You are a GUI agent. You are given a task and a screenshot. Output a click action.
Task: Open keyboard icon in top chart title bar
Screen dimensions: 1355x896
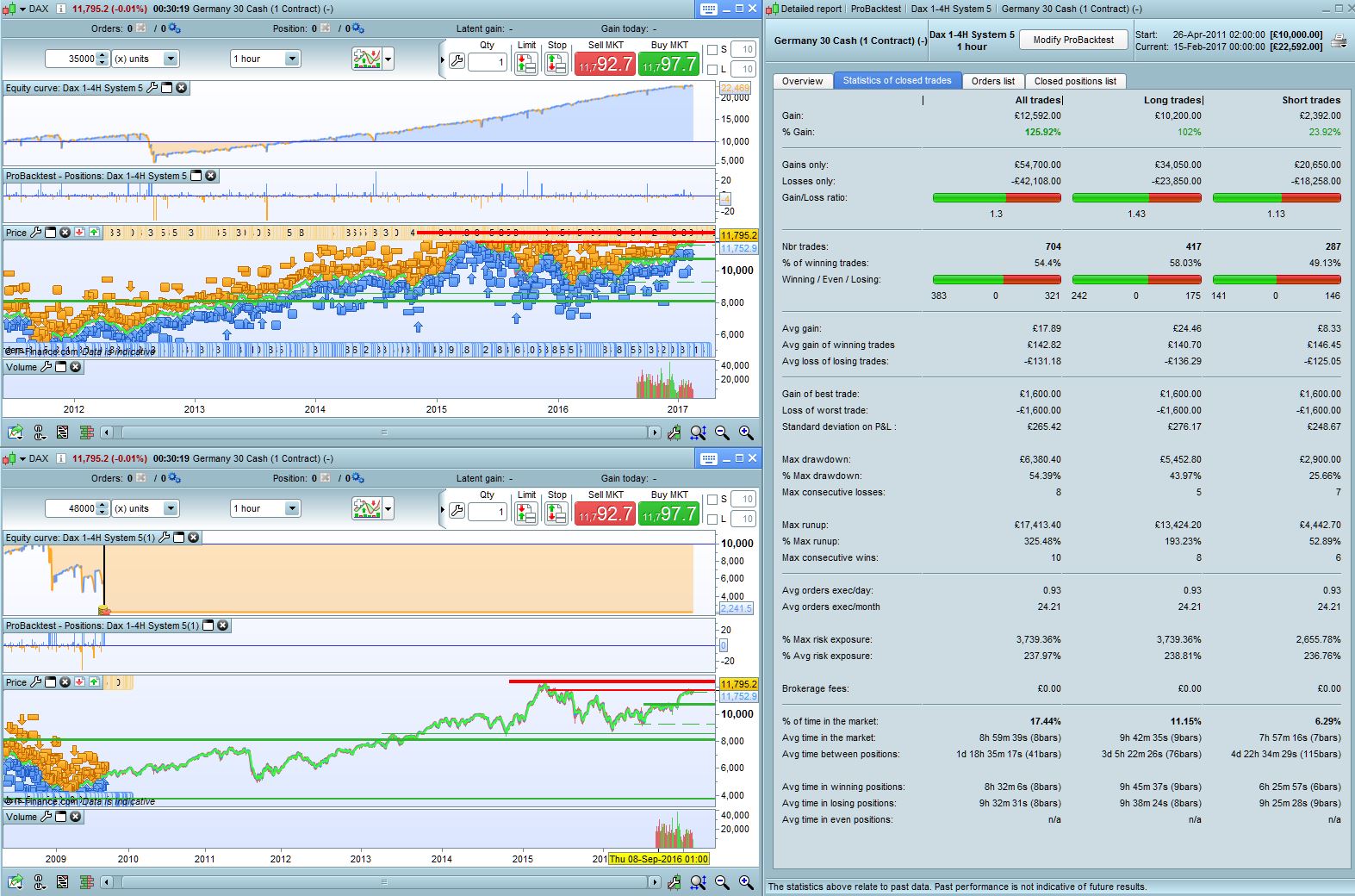pos(708,9)
